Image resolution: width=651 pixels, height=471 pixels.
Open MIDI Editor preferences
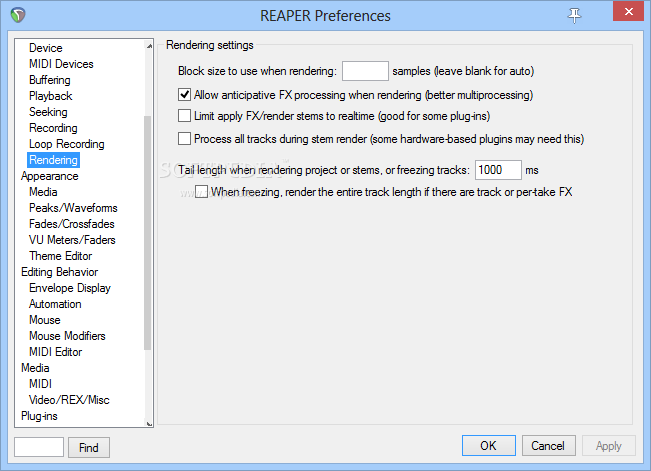point(56,352)
